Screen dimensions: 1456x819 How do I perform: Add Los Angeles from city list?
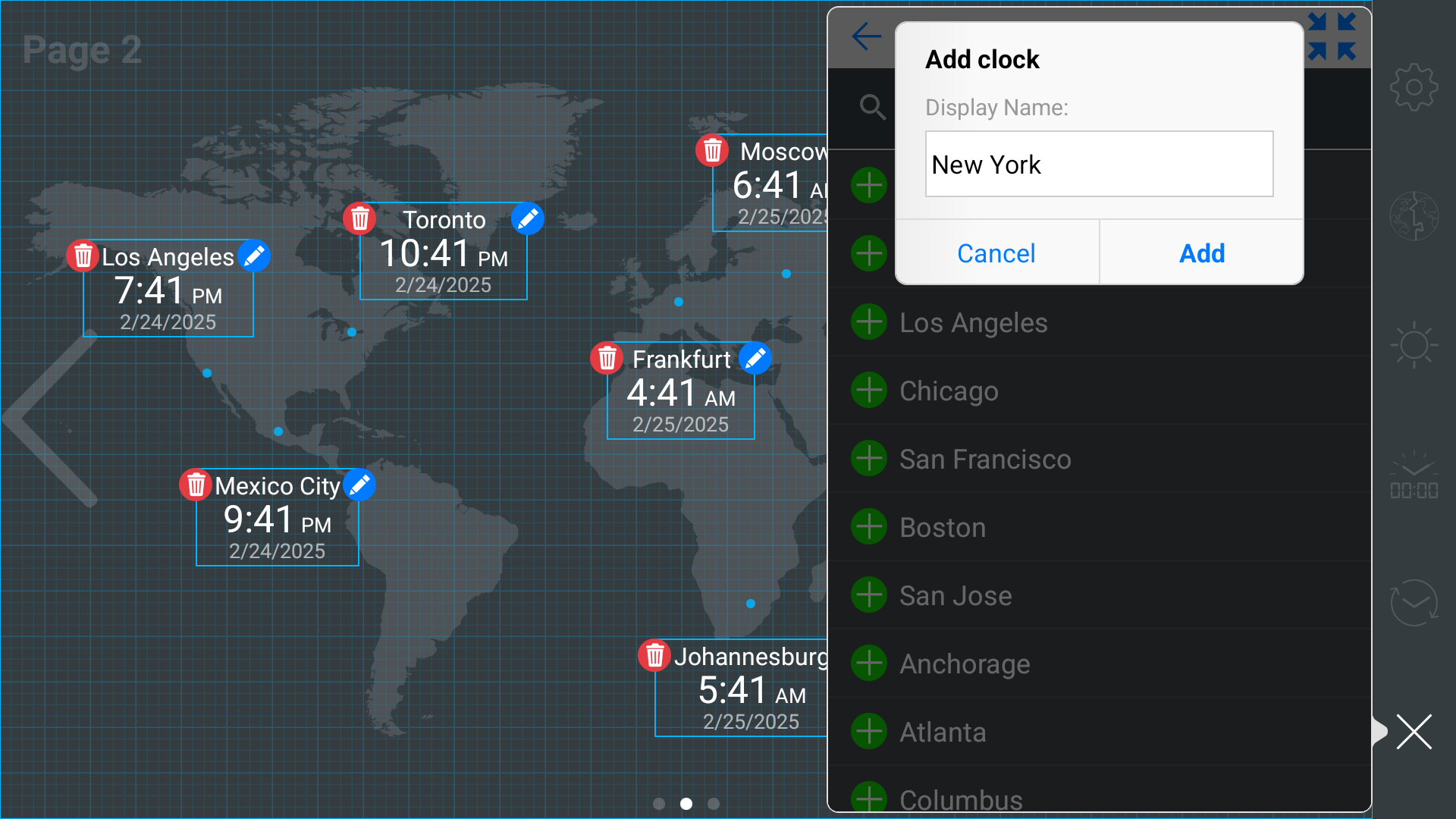click(x=869, y=322)
